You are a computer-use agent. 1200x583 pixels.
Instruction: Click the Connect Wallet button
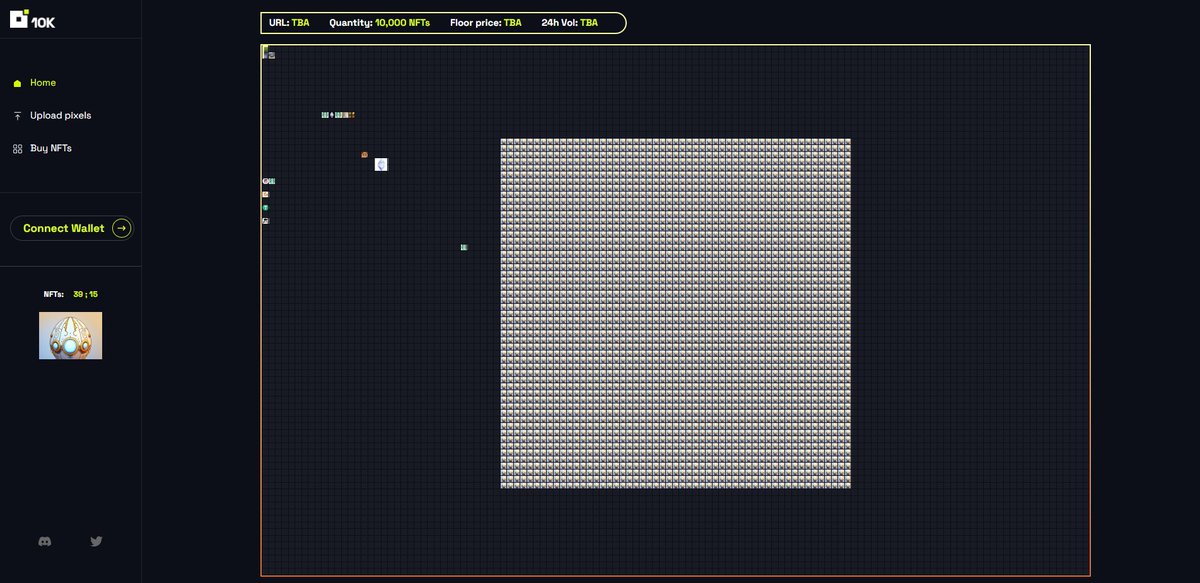pyautogui.click(x=71, y=228)
